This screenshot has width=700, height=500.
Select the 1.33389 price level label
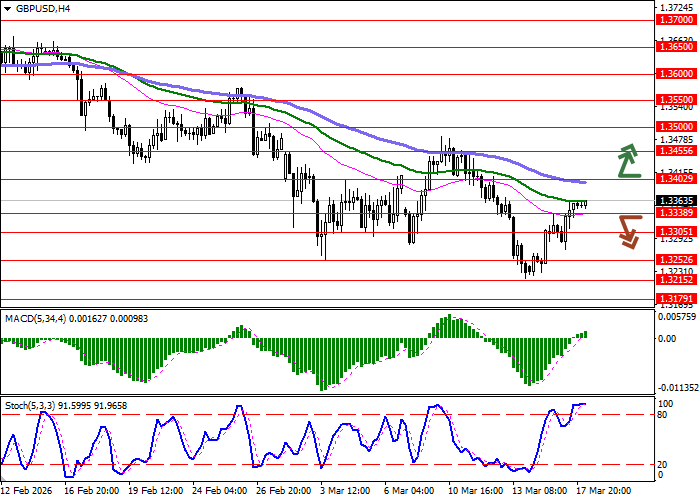coord(676,213)
